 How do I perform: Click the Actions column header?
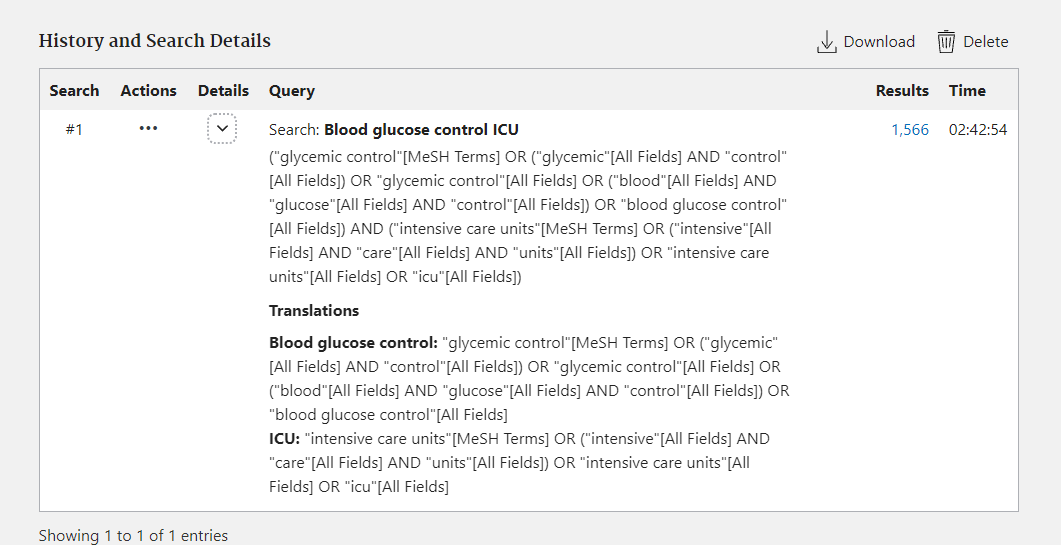(x=148, y=90)
